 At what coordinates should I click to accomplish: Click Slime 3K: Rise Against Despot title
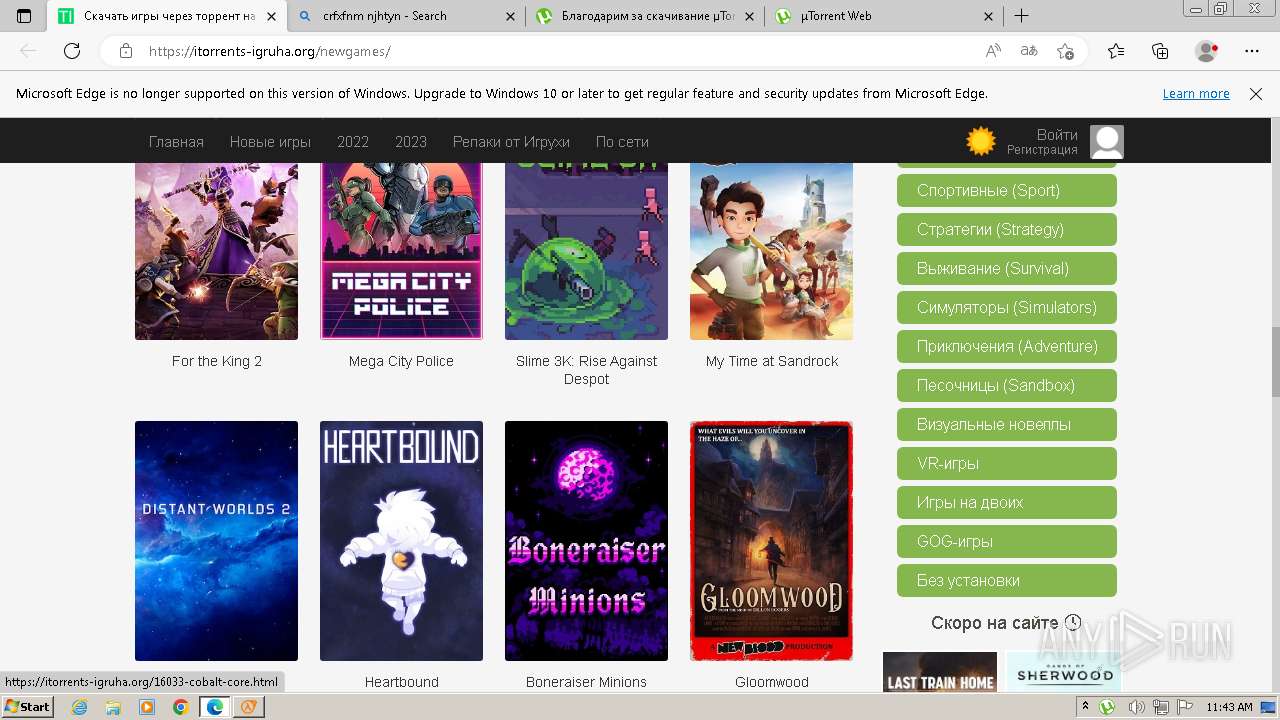tap(586, 370)
